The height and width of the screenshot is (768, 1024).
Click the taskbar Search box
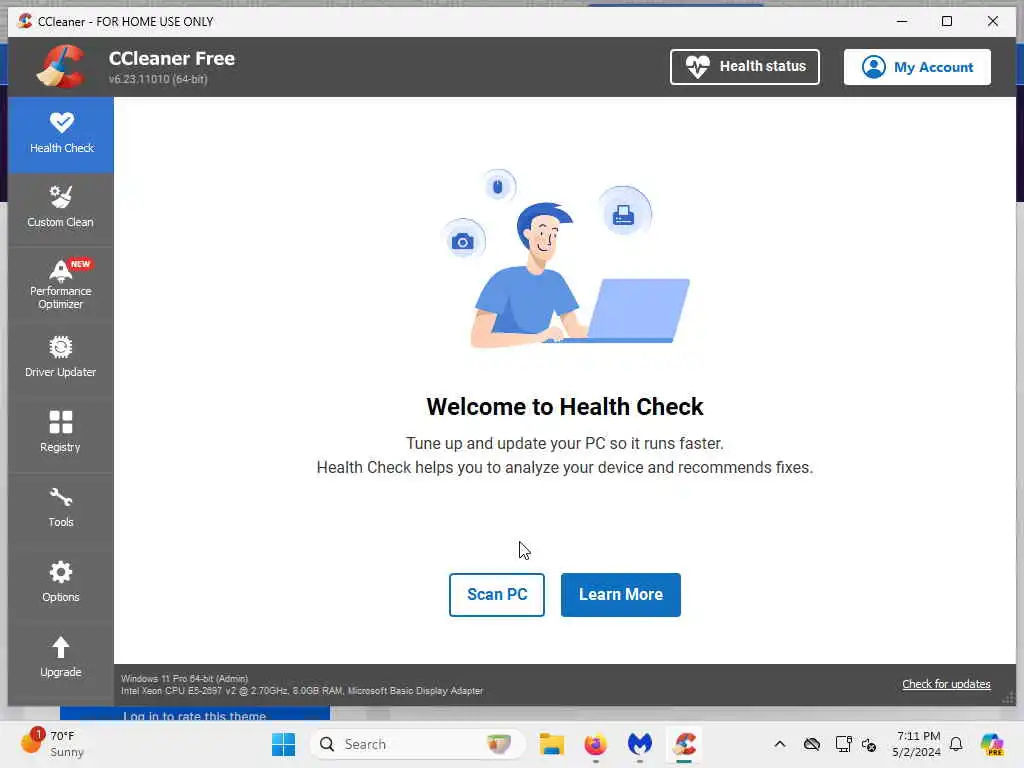pyautogui.click(x=417, y=744)
